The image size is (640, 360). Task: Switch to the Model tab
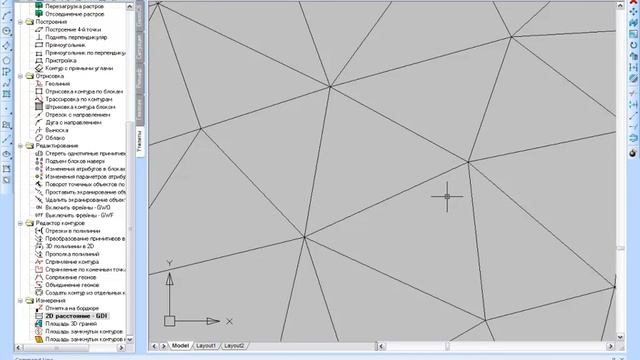click(180, 346)
